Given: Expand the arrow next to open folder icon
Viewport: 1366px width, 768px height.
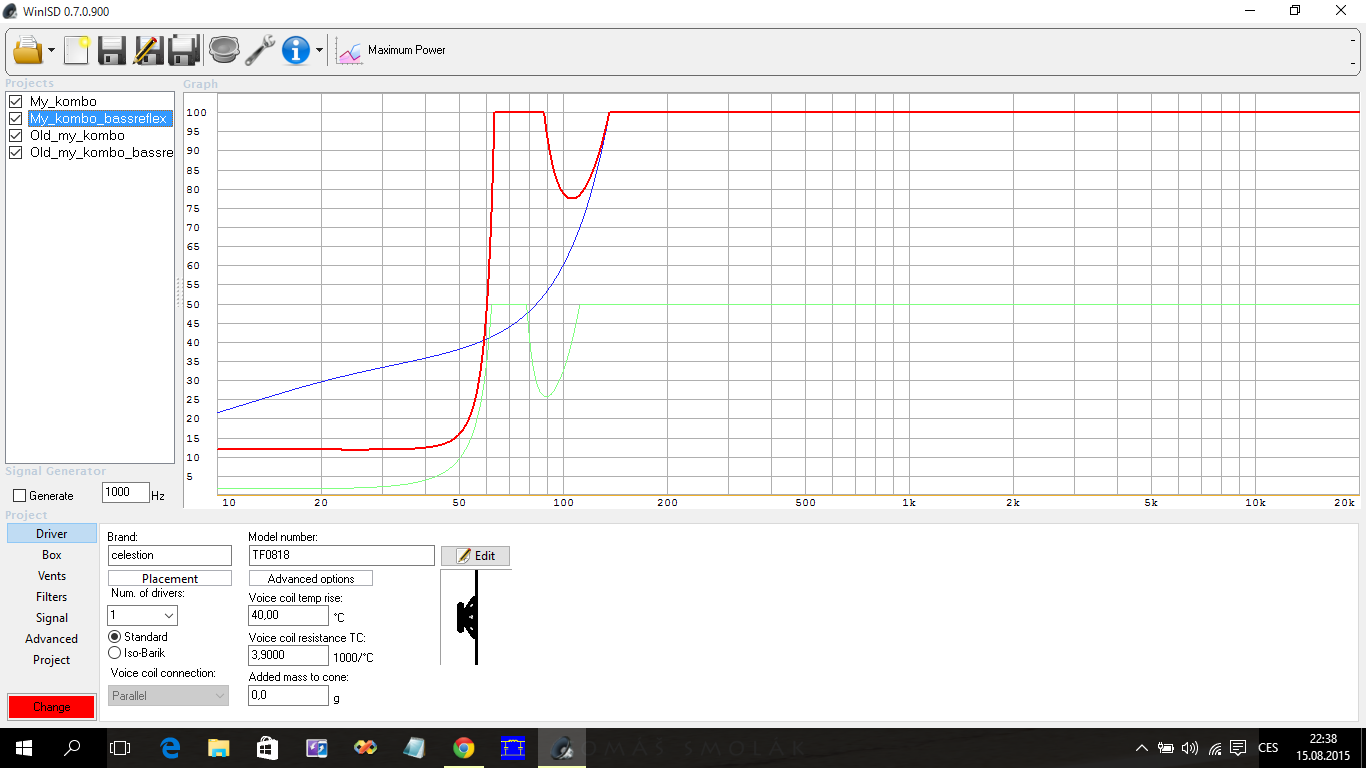Looking at the screenshot, I should point(51,50).
